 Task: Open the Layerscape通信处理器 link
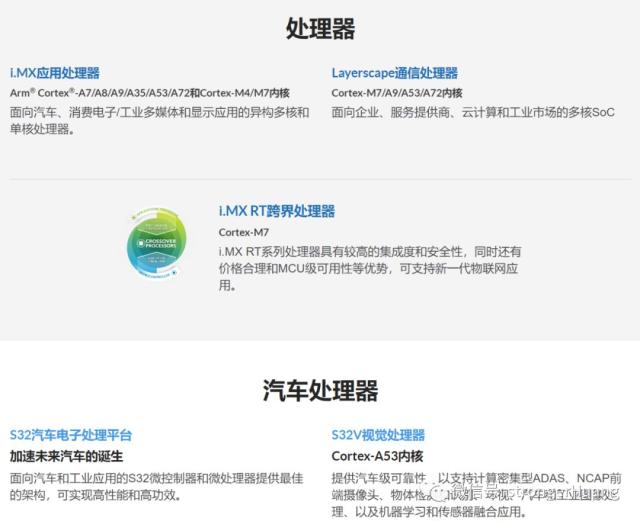(x=394, y=73)
